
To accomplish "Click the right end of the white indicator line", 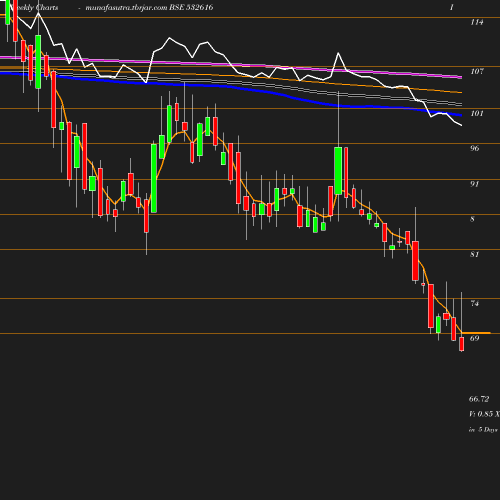I will coord(461,125).
